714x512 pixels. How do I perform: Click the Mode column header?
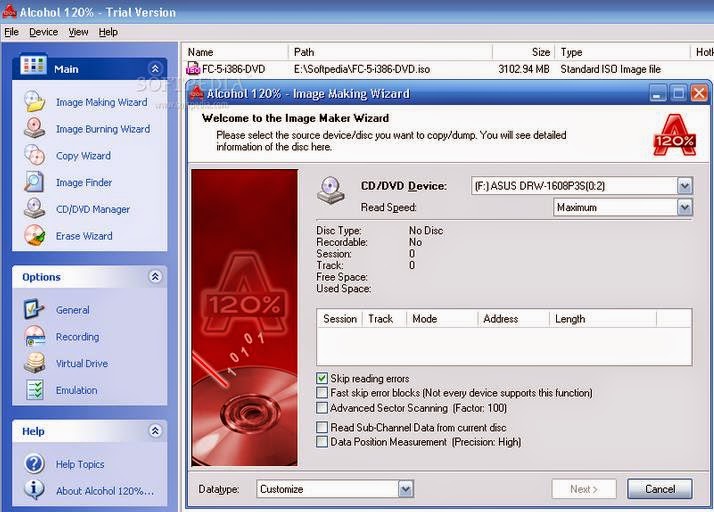click(442, 318)
